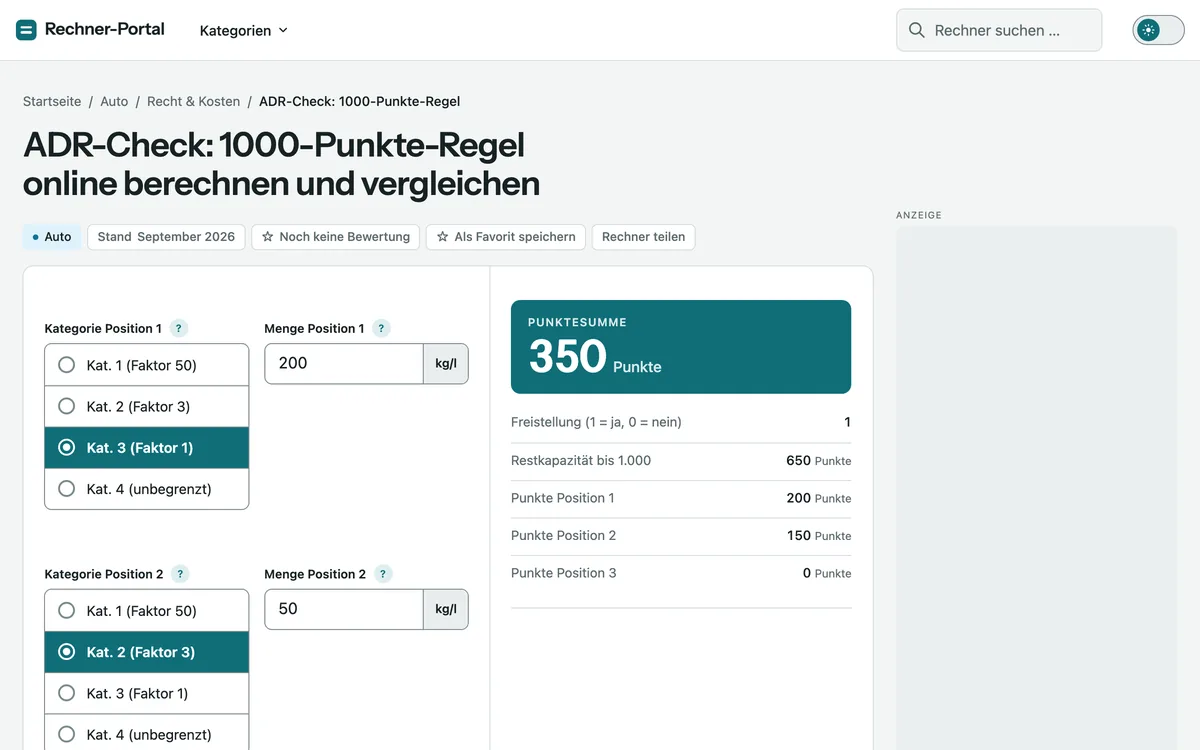
Task: Open help for Menge Position 1
Action: click(381, 328)
